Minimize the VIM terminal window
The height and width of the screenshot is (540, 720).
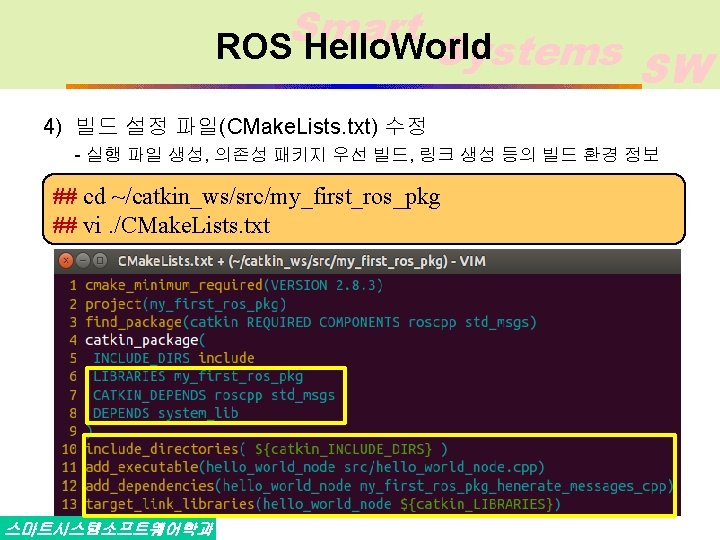pyautogui.click(x=83, y=261)
